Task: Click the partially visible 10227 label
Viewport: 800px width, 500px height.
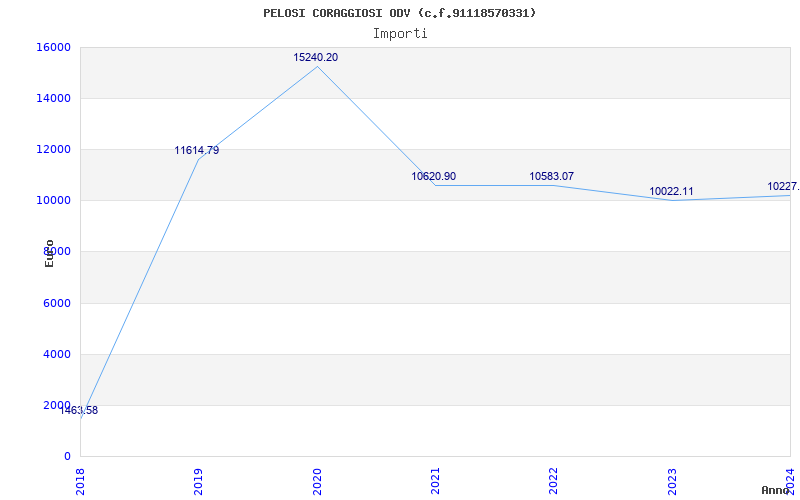Action: tap(783, 187)
